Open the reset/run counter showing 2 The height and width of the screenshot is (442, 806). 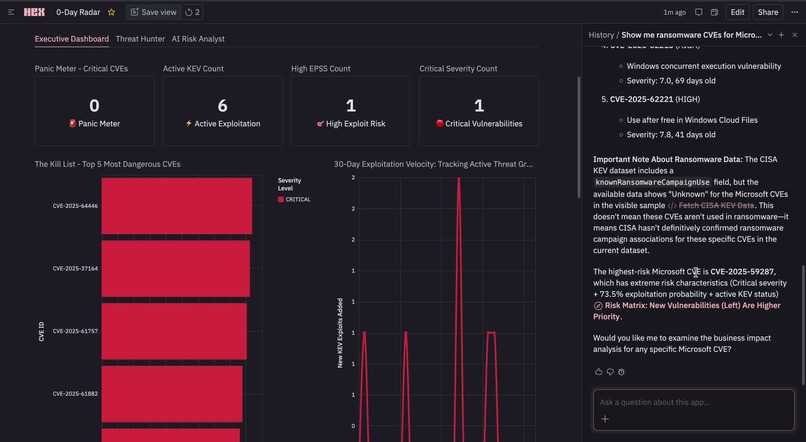click(x=192, y=12)
